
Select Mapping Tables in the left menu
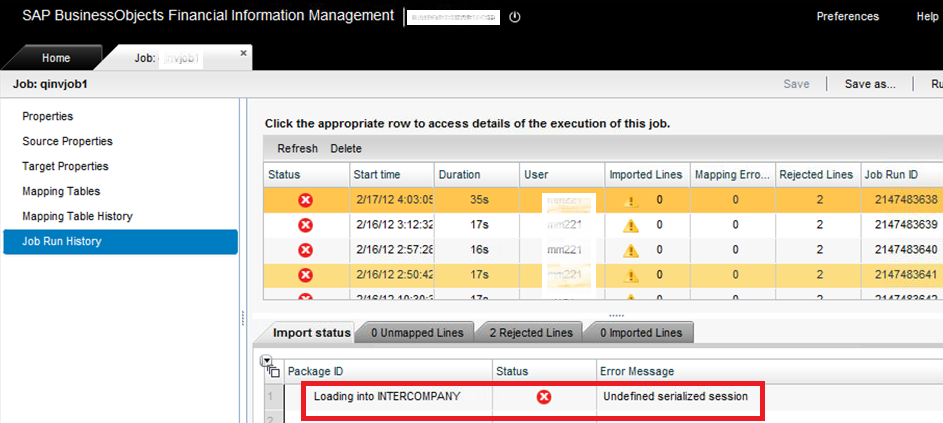click(x=61, y=191)
